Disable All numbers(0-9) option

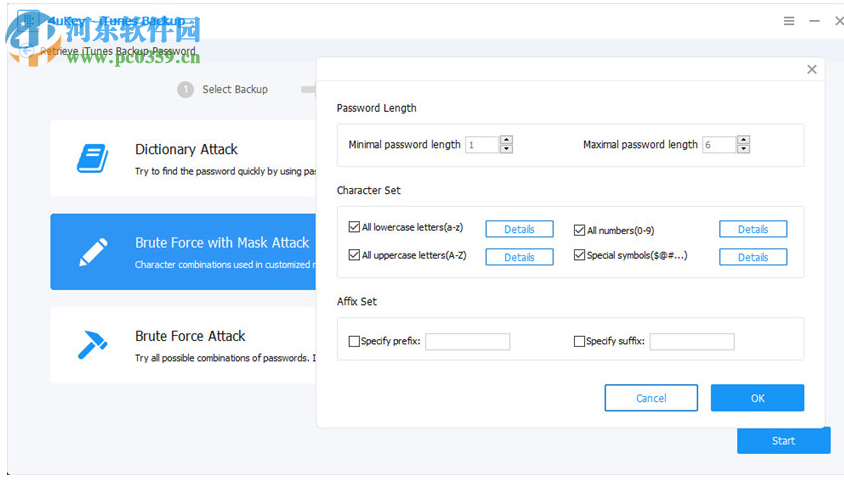tap(579, 230)
